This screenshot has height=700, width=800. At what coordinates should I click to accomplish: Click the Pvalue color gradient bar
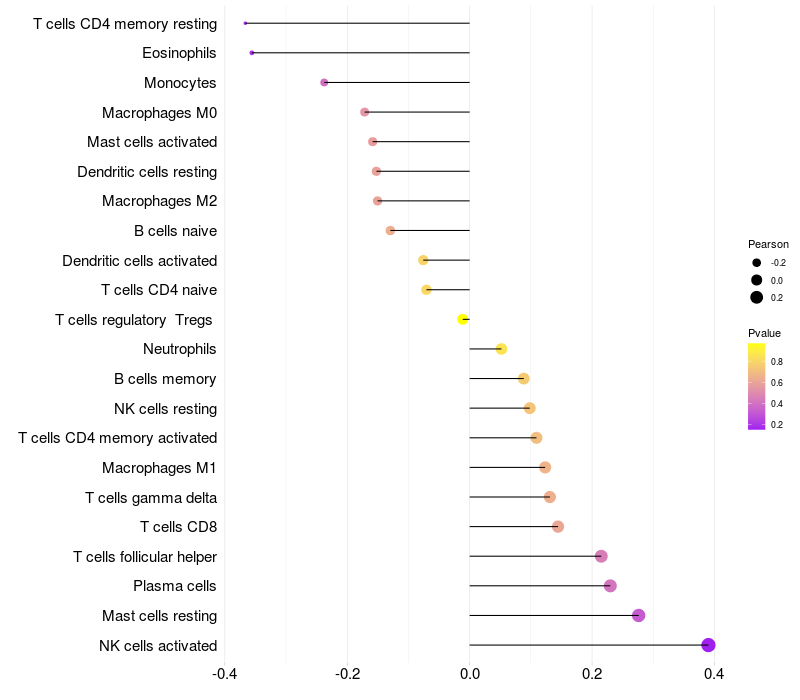(x=757, y=386)
